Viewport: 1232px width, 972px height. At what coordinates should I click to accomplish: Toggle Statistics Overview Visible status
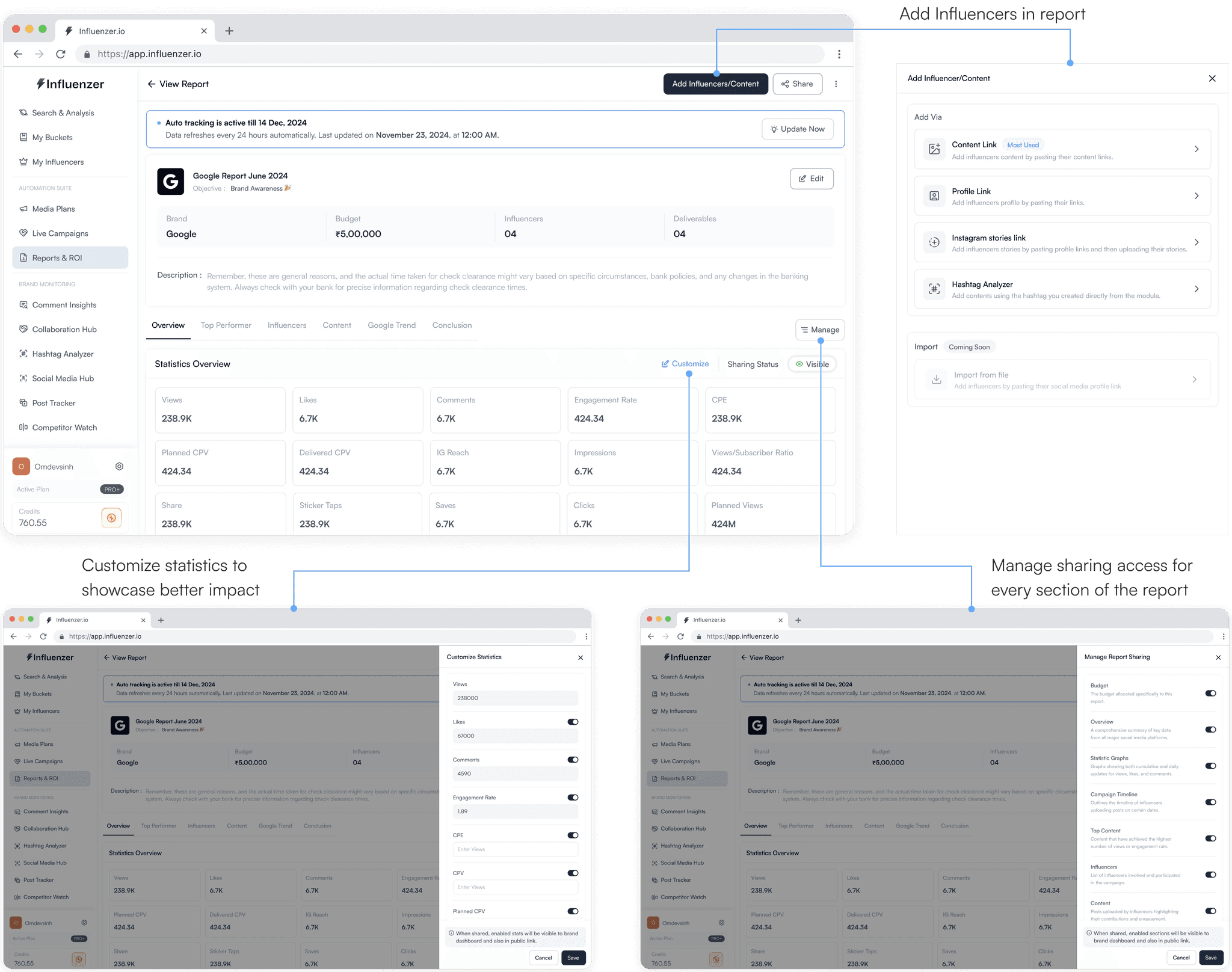point(812,364)
